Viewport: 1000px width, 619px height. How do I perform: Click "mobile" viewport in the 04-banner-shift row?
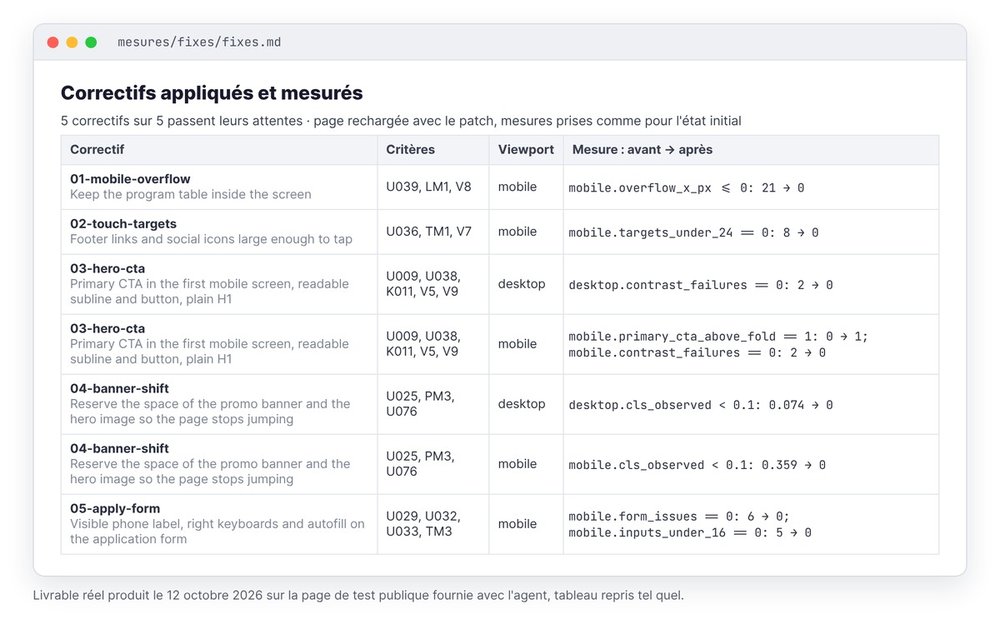click(x=517, y=463)
